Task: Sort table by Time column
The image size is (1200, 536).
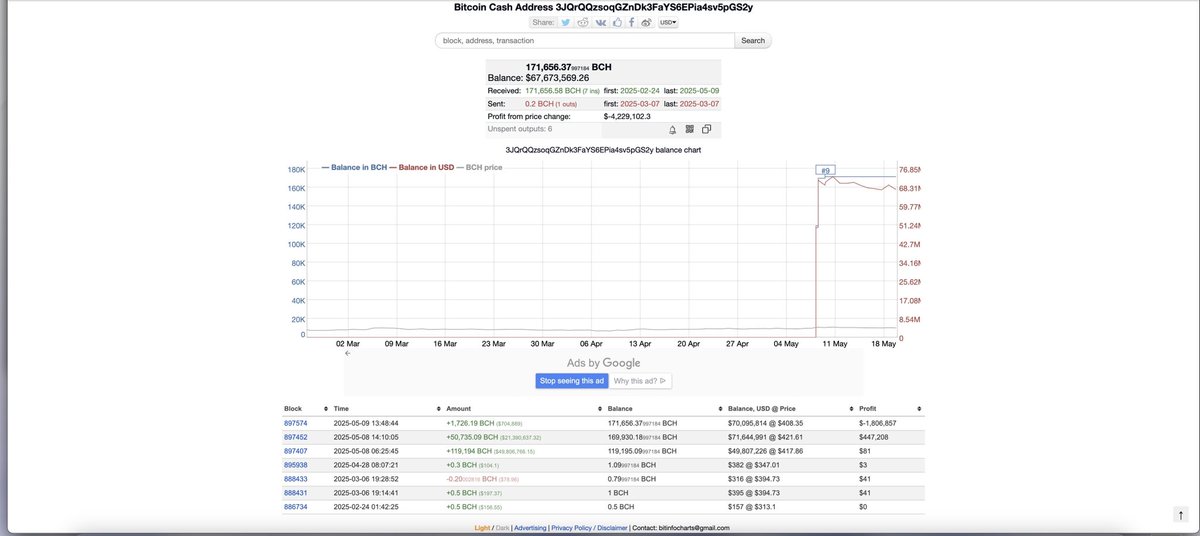Action: pos(387,409)
